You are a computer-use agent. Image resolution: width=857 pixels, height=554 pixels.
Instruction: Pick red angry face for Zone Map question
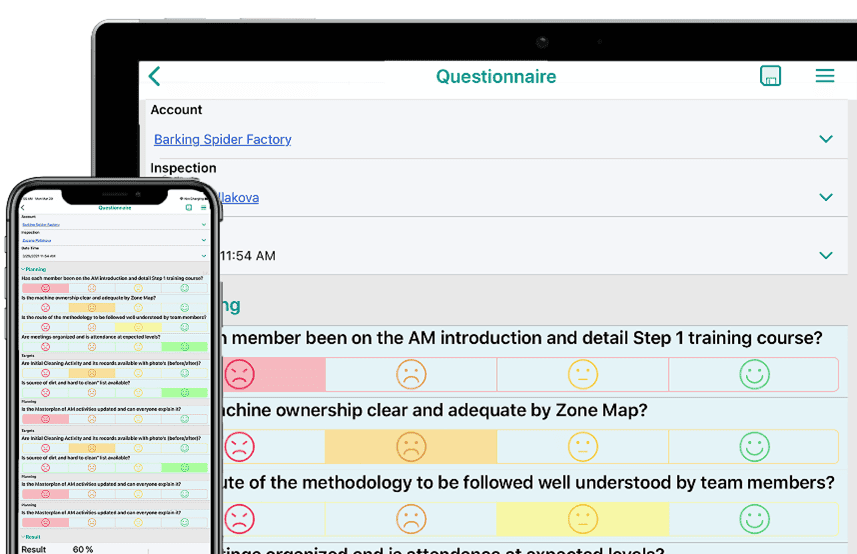(x=240, y=446)
